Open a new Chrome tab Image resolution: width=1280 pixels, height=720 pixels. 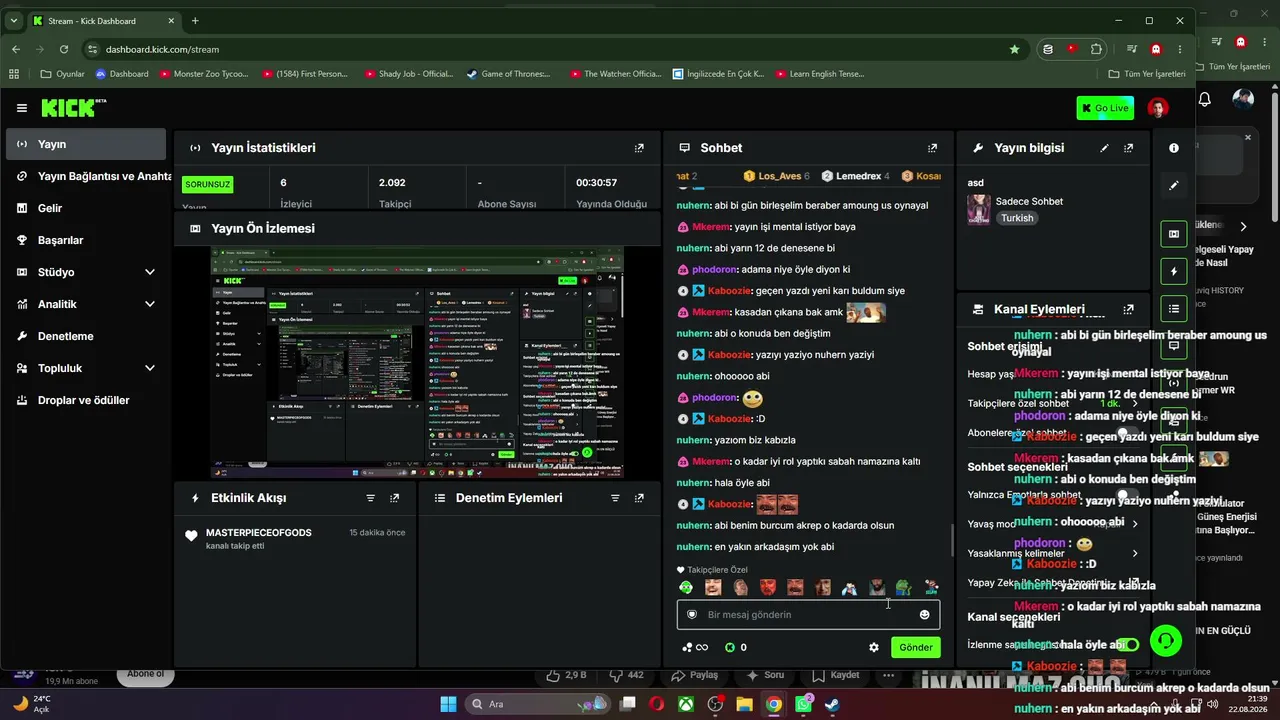point(195,21)
